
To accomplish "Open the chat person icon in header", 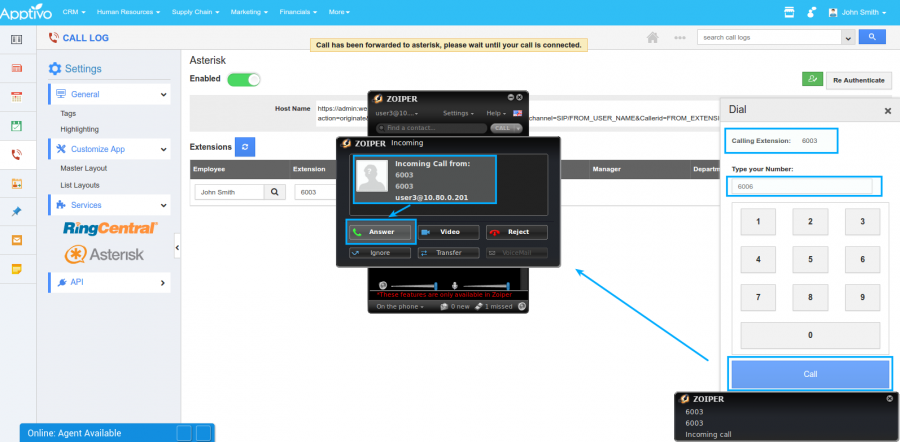I will click(x=811, y=12).
